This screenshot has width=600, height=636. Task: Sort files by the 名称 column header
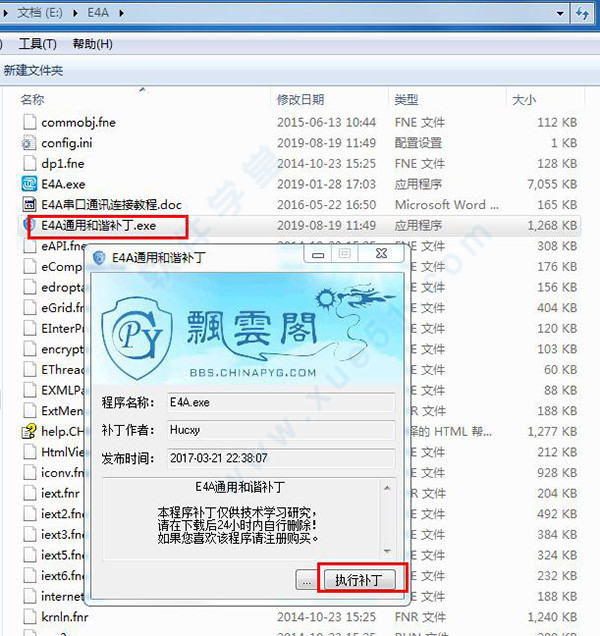33,100
